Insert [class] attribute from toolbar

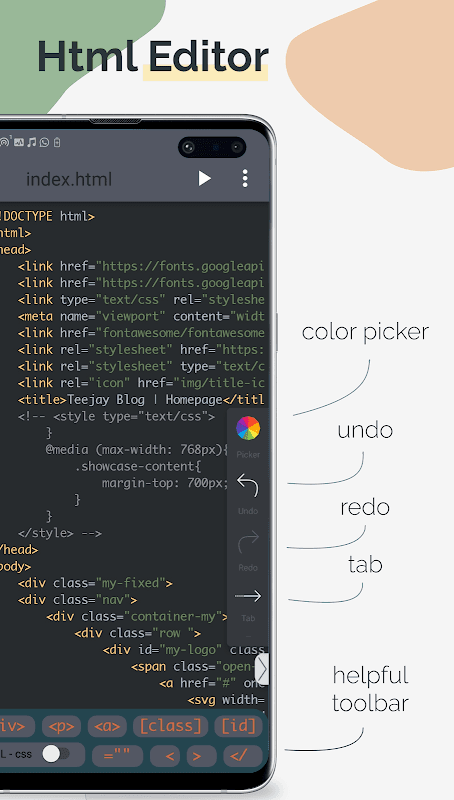point(170,726)
